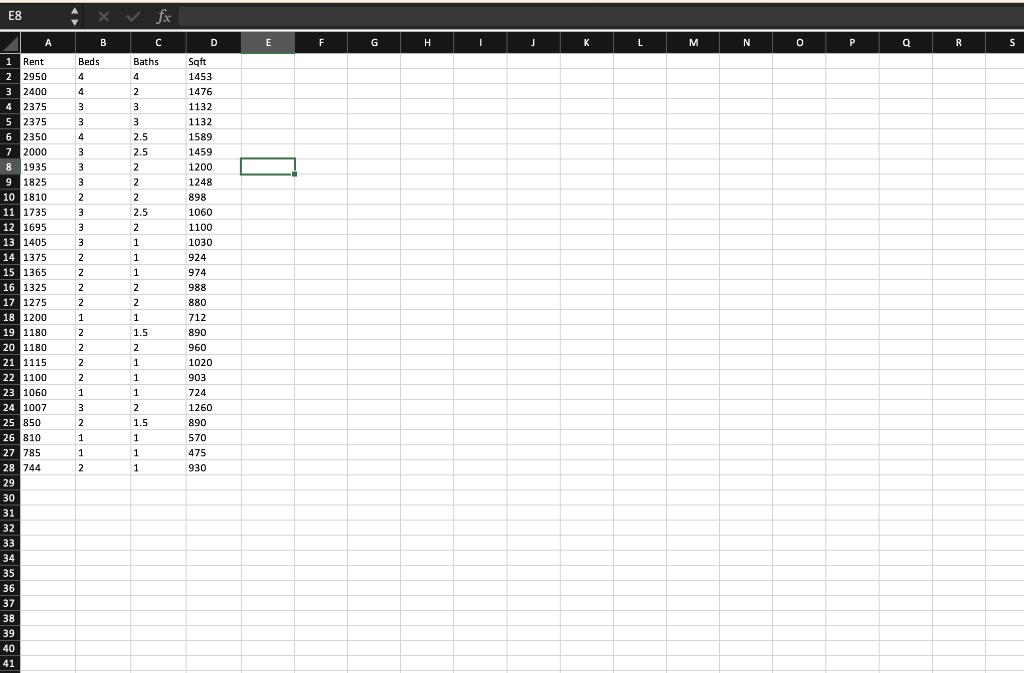The width and height of the screenshot is (1024, 673).
Task: Select column E header
Action: click(x=268, y=42)
